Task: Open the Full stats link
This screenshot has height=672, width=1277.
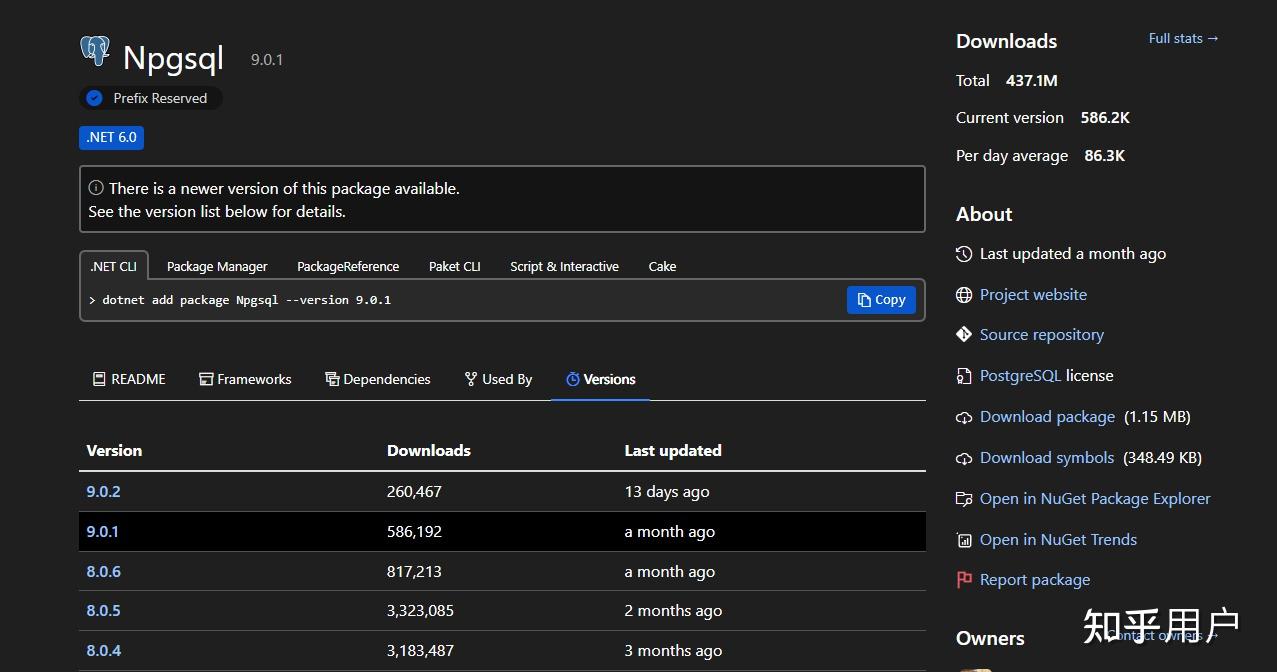Action: [1182, 38]
